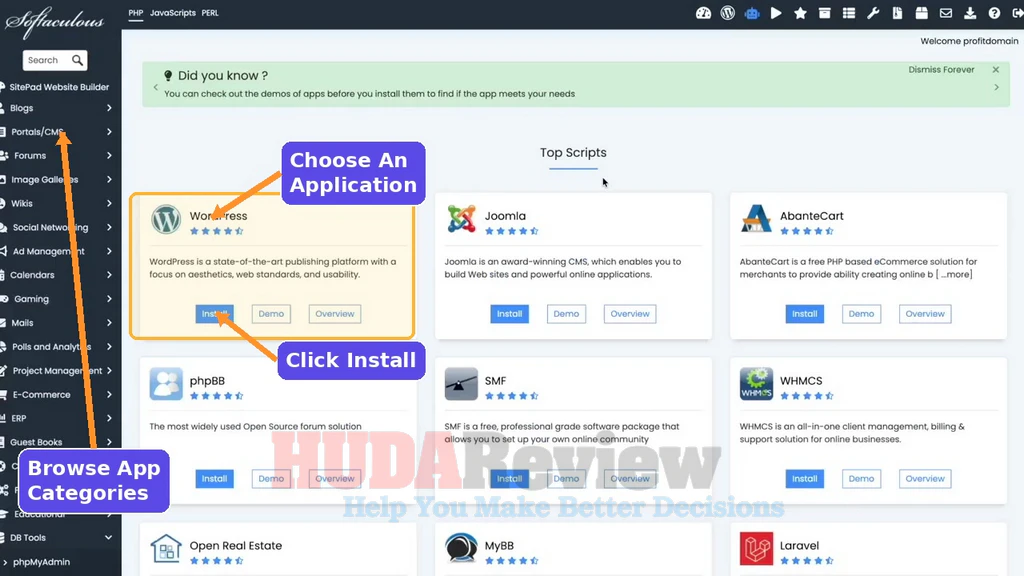Click the logout icon in top bar

[1018, 13]
